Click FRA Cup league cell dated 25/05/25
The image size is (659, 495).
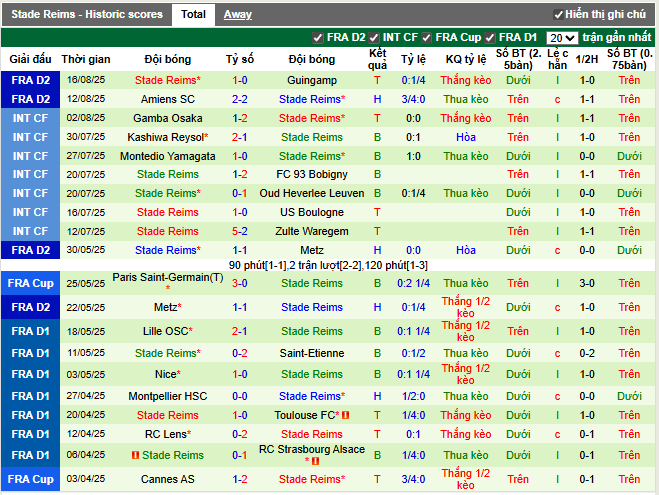(x=30, y=283)
